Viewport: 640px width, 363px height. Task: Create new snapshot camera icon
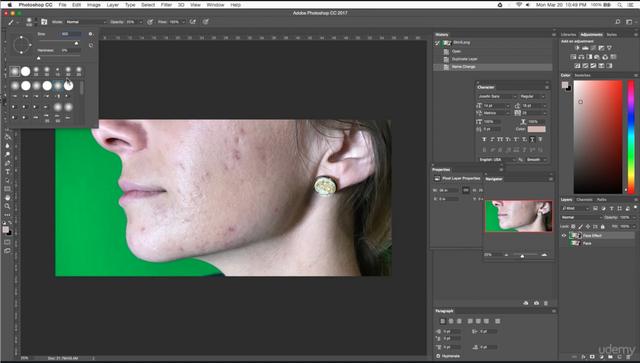[536, 303]
